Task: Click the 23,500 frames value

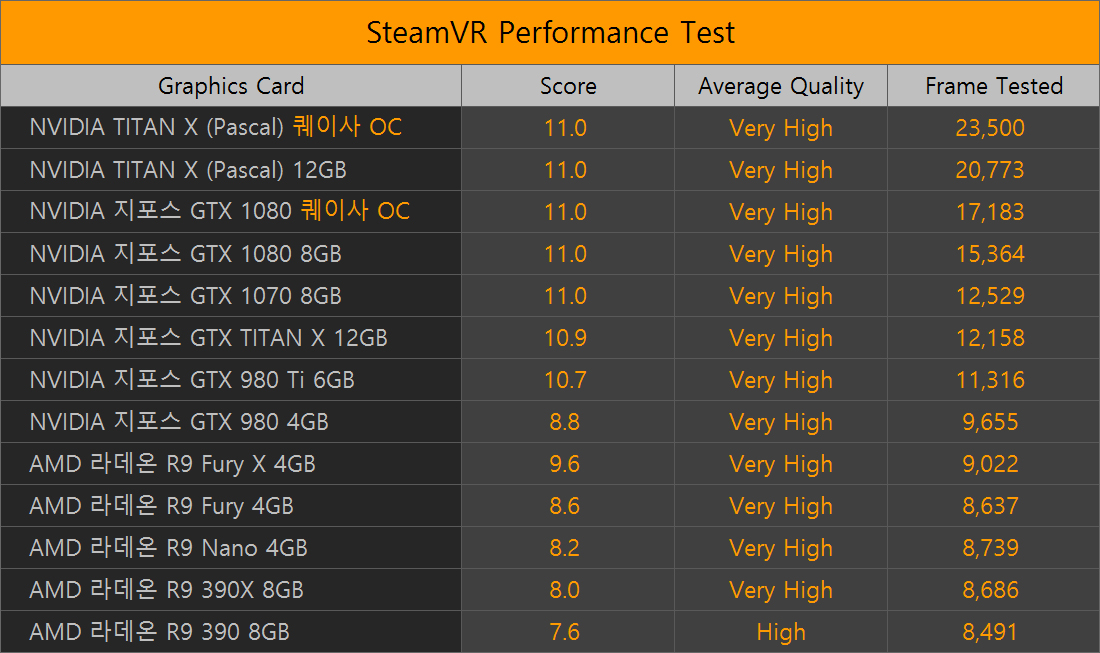Action: tap(990, 128)
